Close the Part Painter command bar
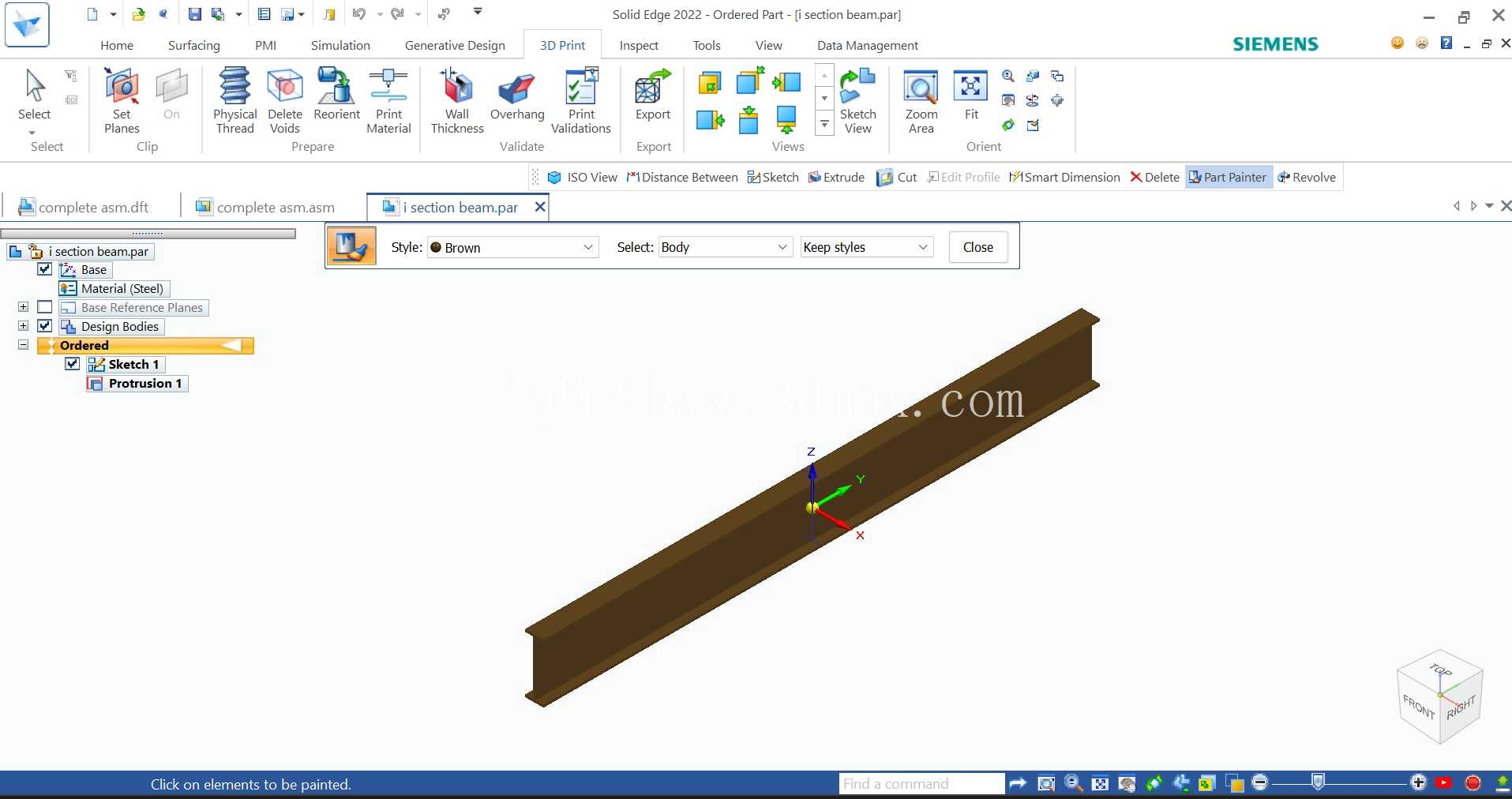1512x799 pixels. click(x=977, y=247)
